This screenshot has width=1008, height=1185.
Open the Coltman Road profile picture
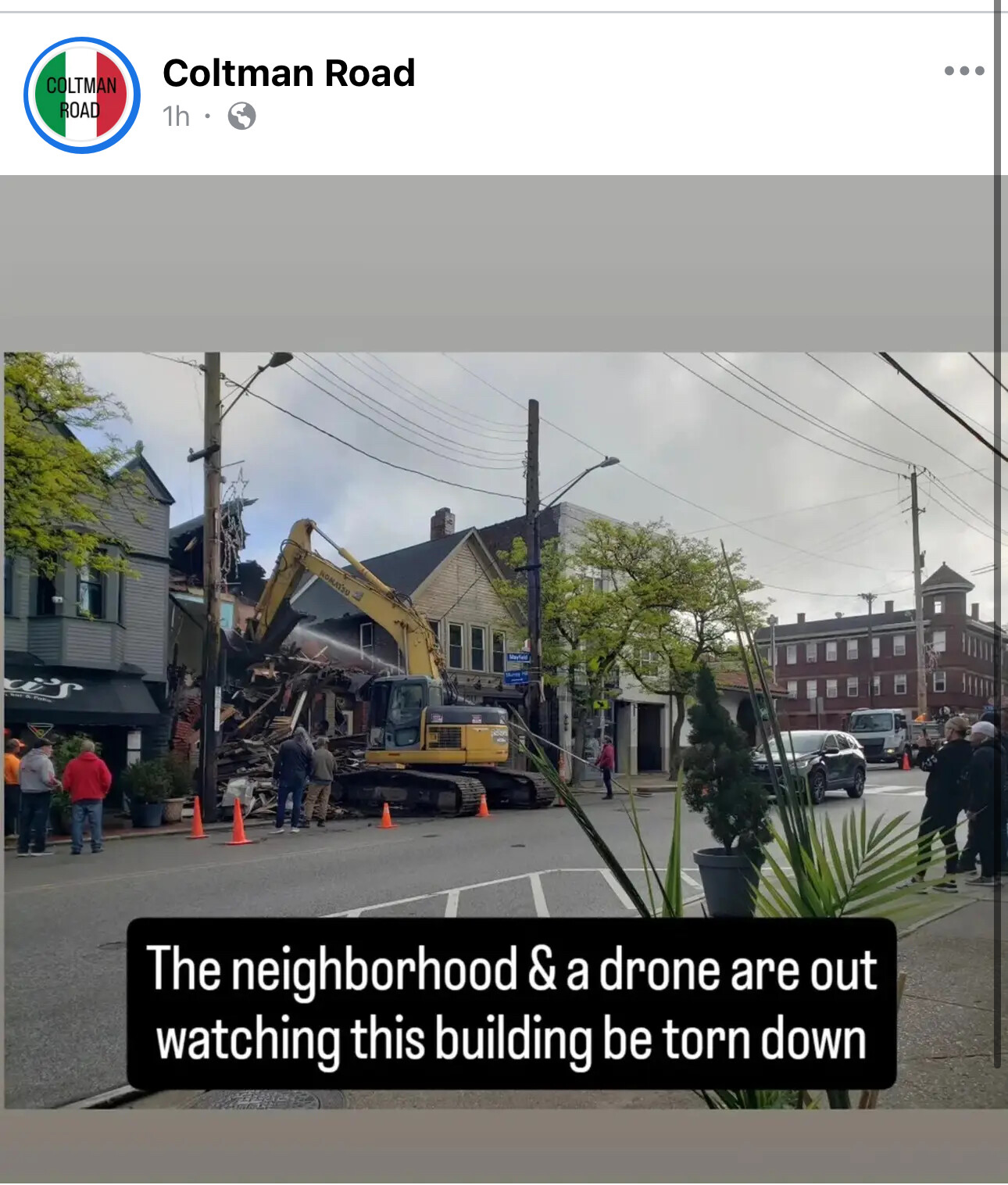(82, 95)
